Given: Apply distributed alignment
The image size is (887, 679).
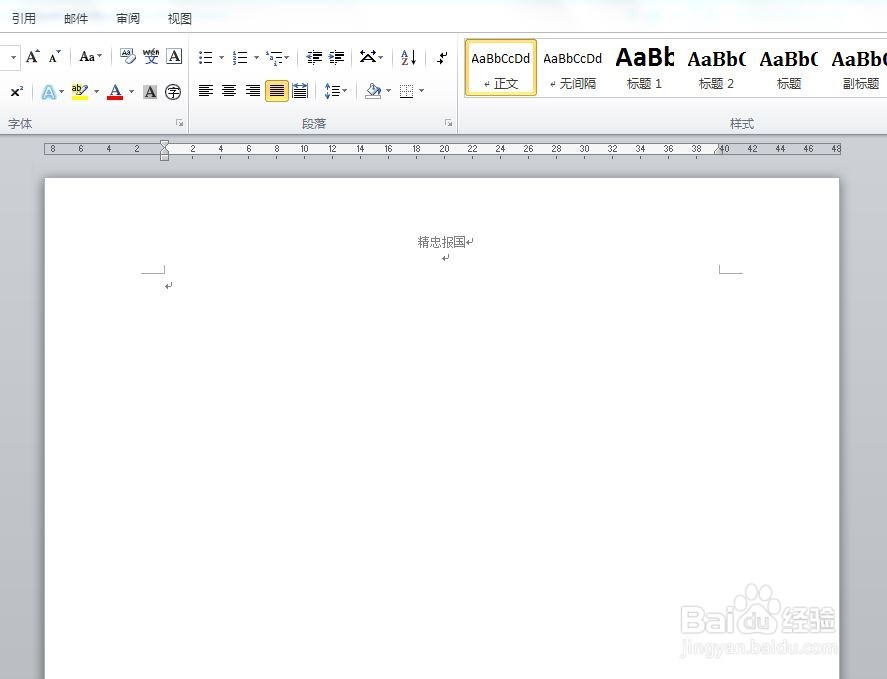Looking at the screenshot, I should coord(300,91).
